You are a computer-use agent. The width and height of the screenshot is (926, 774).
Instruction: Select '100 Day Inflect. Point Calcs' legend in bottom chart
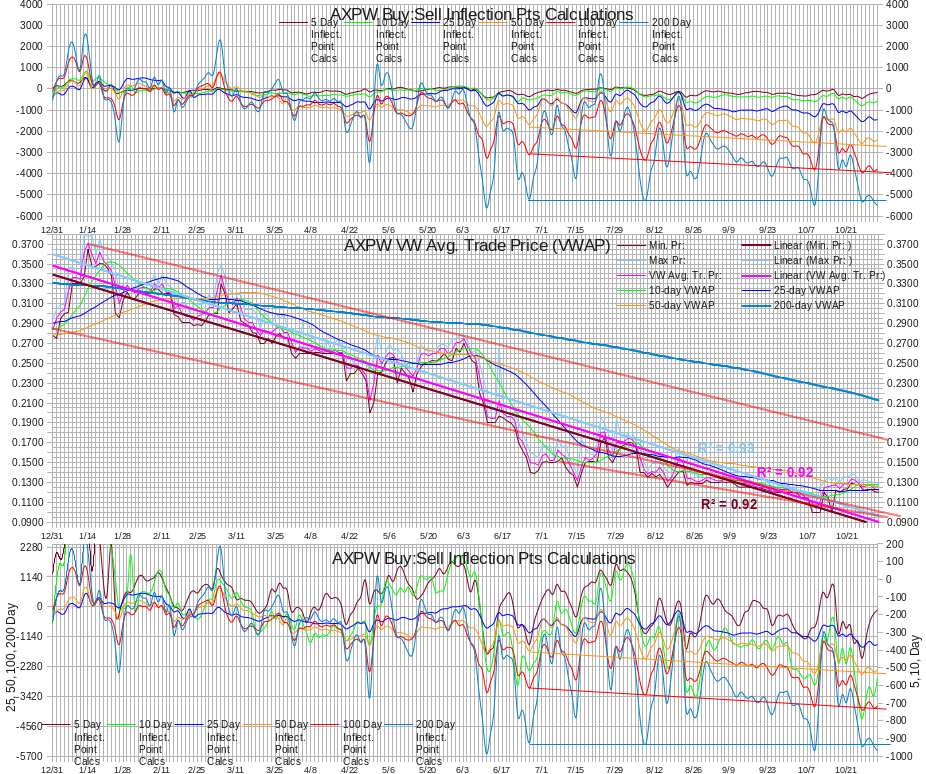346,743
